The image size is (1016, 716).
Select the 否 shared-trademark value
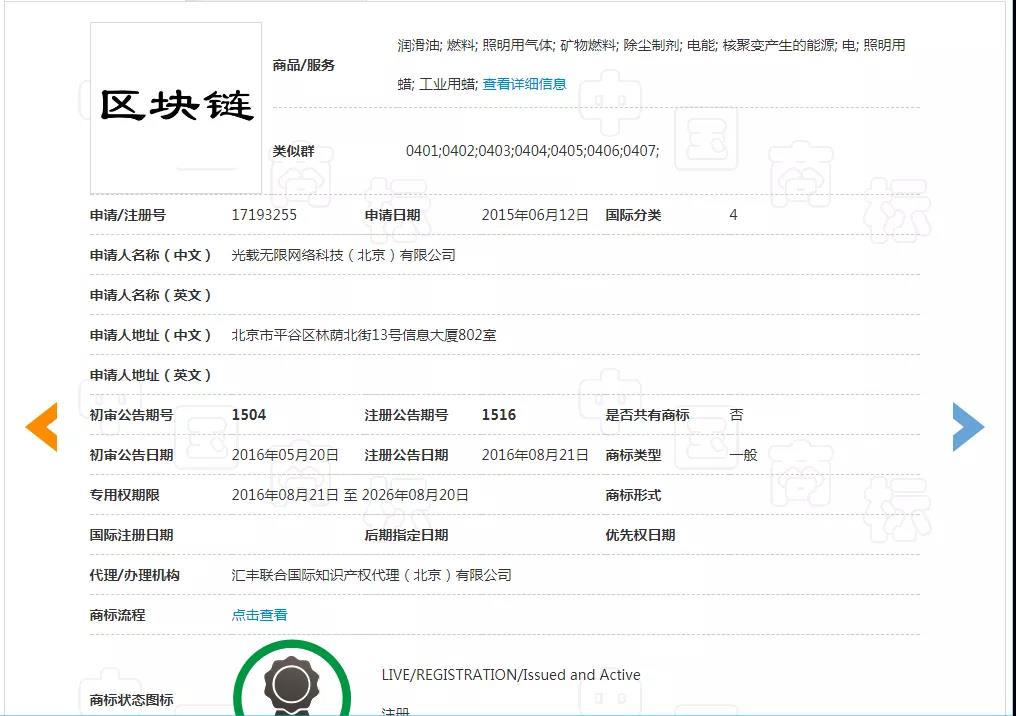[x=736, y=415]
